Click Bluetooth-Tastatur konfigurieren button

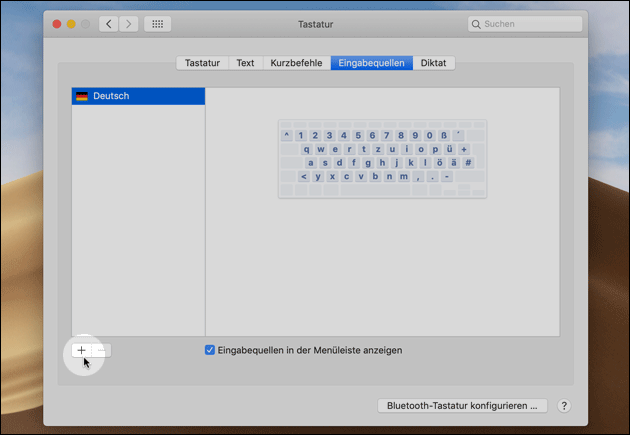462,406
